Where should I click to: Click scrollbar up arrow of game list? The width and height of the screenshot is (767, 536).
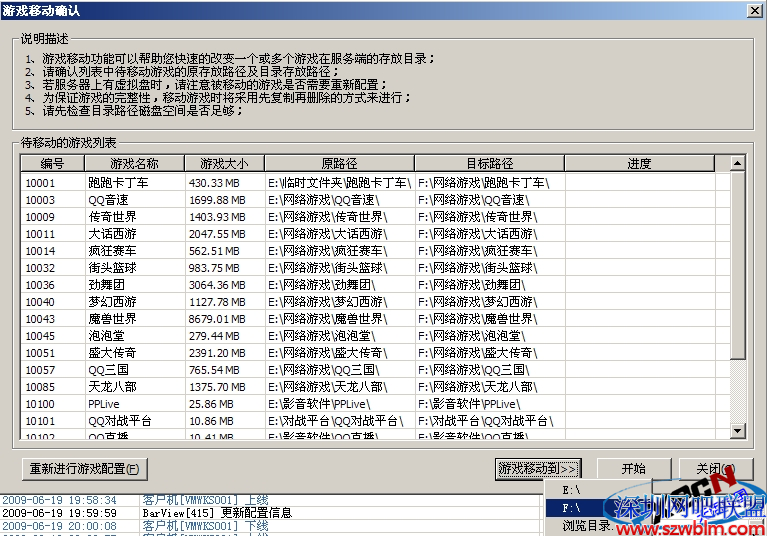point(738,163)
